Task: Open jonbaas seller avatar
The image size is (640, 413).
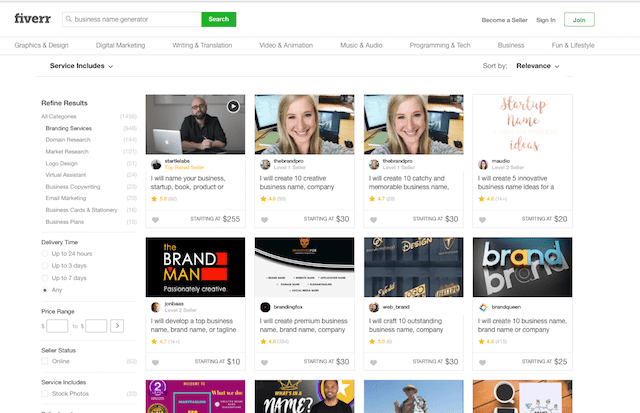Action: point(156,307)
